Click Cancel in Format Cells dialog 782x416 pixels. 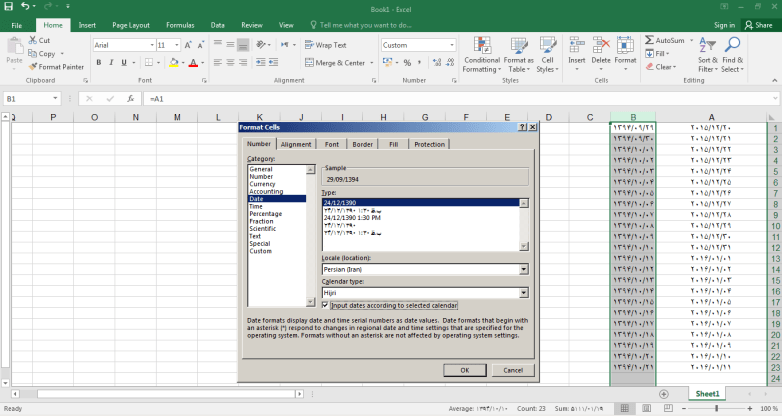click(513, 370)
